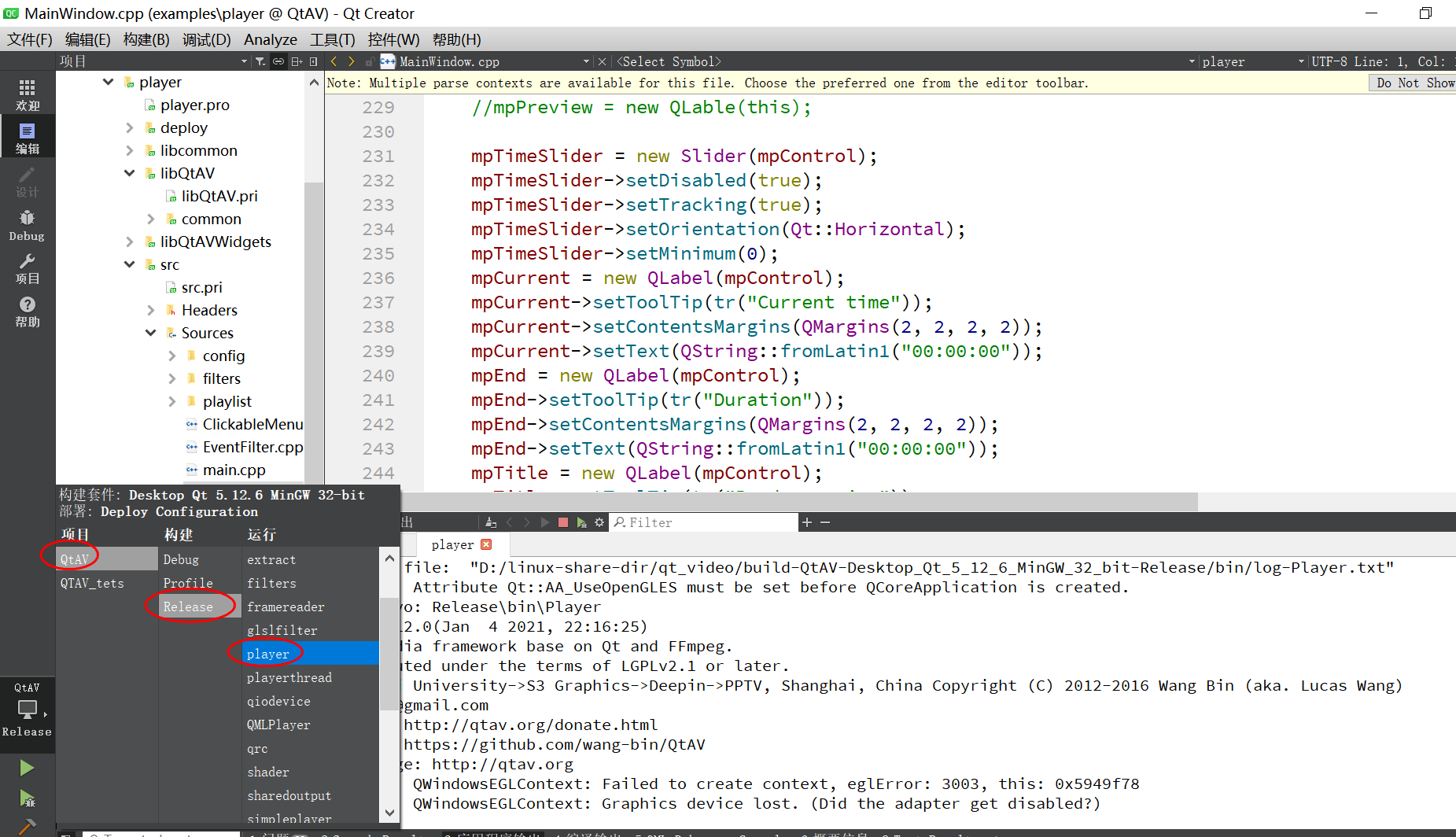
Task: Select the QMLPlayer run configuration
Action: (x=311, y=725)
